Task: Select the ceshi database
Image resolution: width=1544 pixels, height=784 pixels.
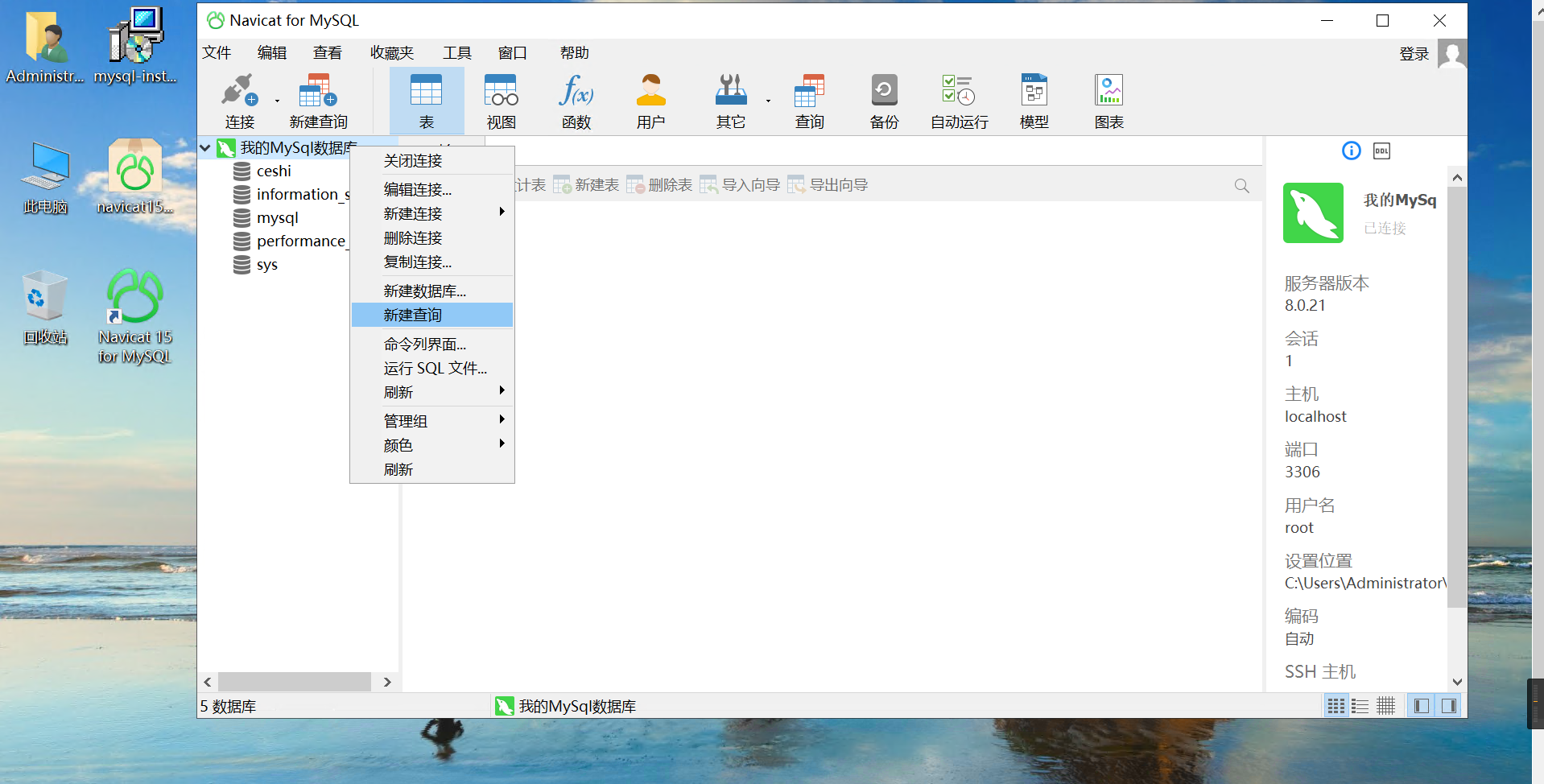Action: pos(274,171)
